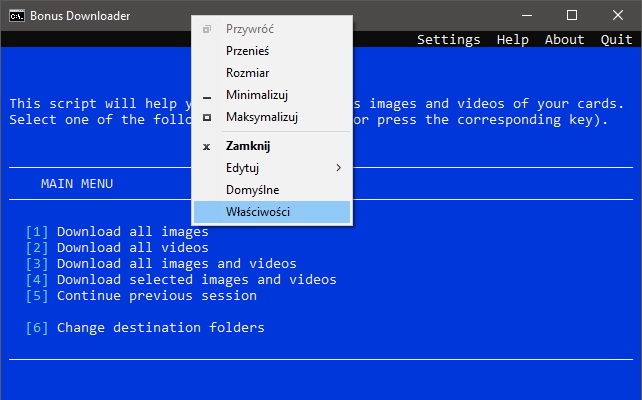This screenshot has width=642, height=400.
Task: Choose Rozmiar from the window menu
Action: click(x=248, y=73)
